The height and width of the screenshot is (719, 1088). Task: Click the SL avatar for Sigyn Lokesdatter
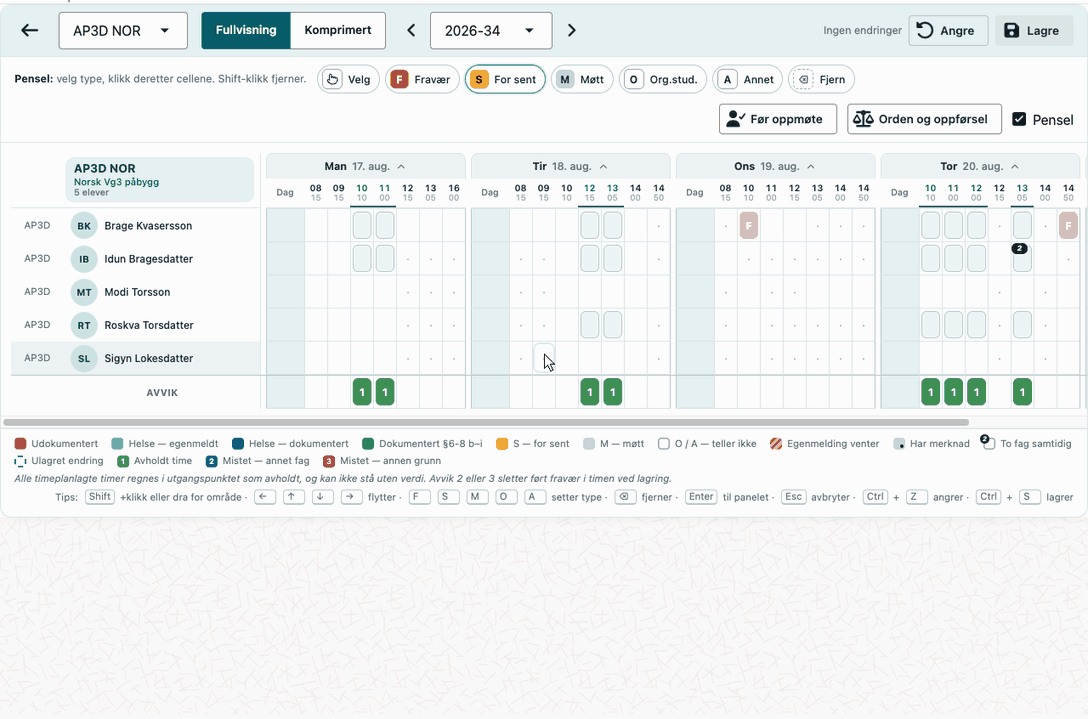pyautogui.click(x=84, y=358)
